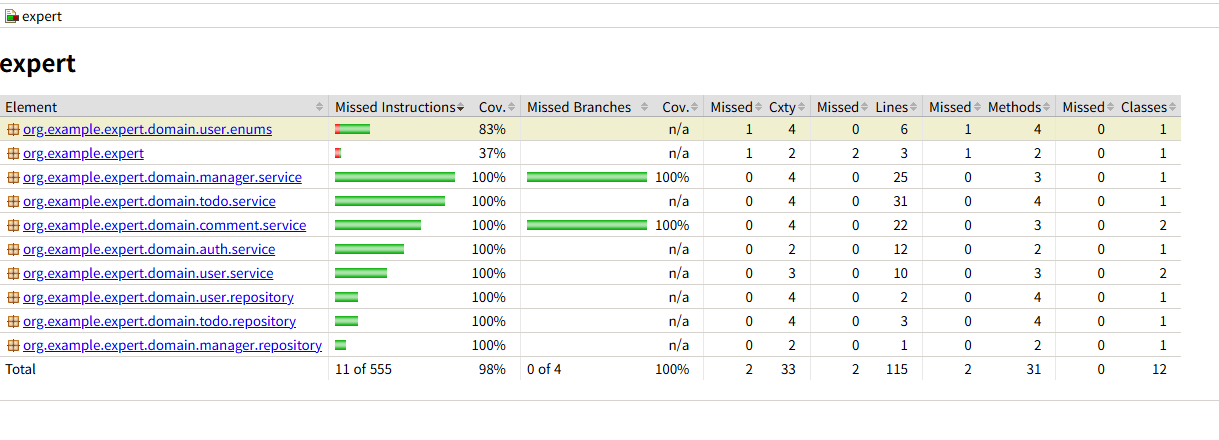Viewport: 1219px width, 440px height.
Task: Click the Lines value 31 for todo.service
Action: point(899,201)
